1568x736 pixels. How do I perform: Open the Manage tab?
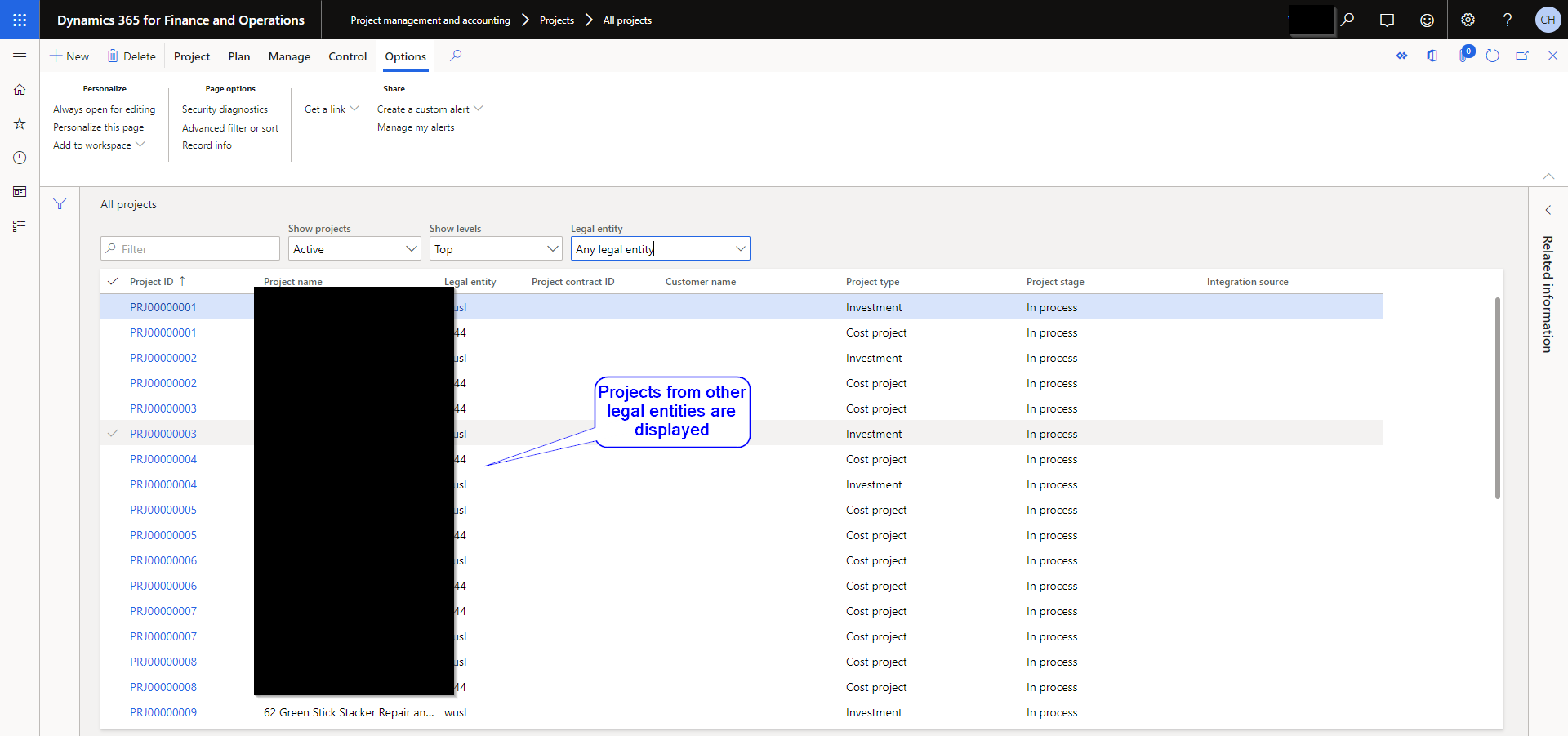pyautogui.click(x=289, y=56)
